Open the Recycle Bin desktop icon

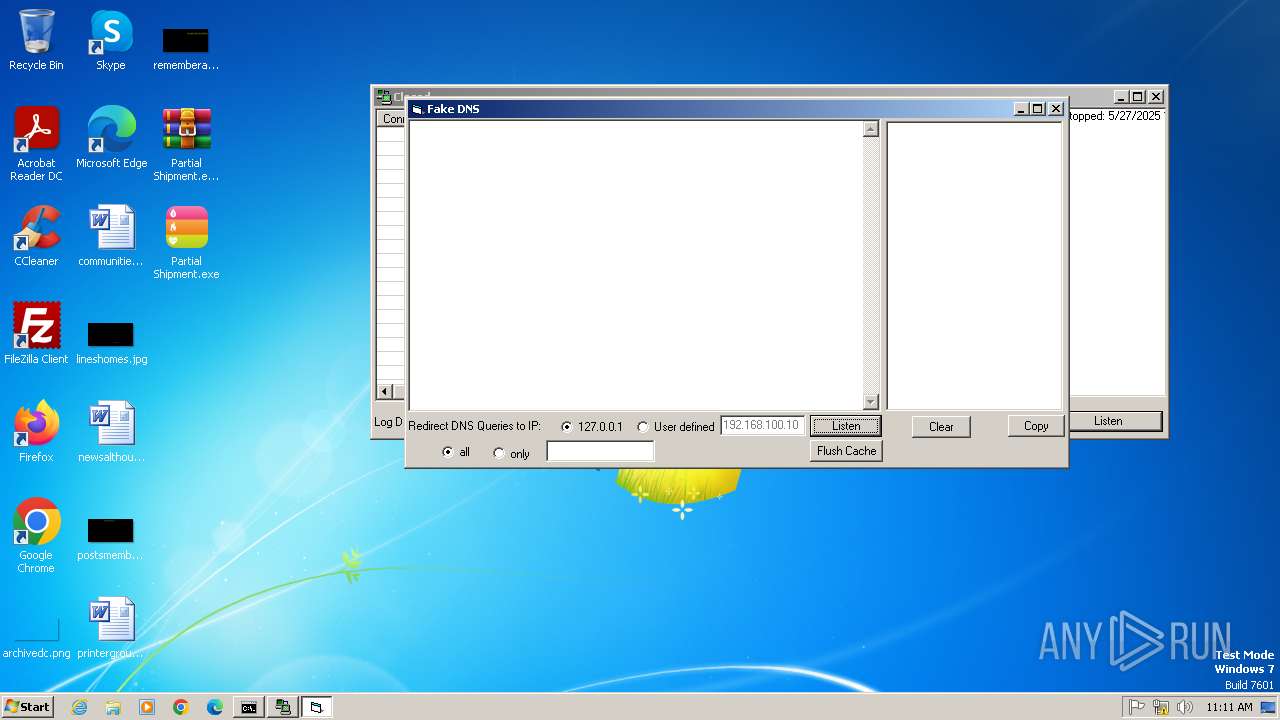tap(36, 41)
